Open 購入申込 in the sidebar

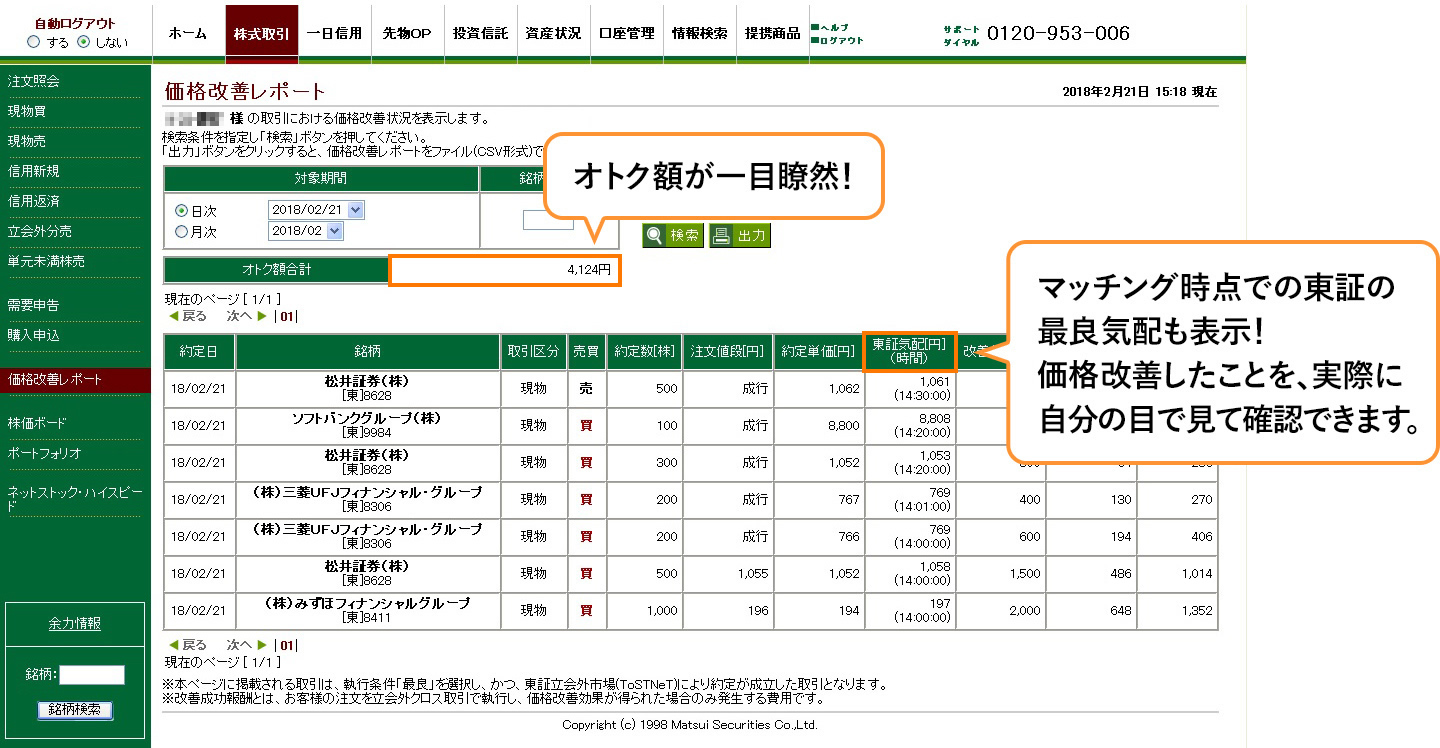[34, 335]
